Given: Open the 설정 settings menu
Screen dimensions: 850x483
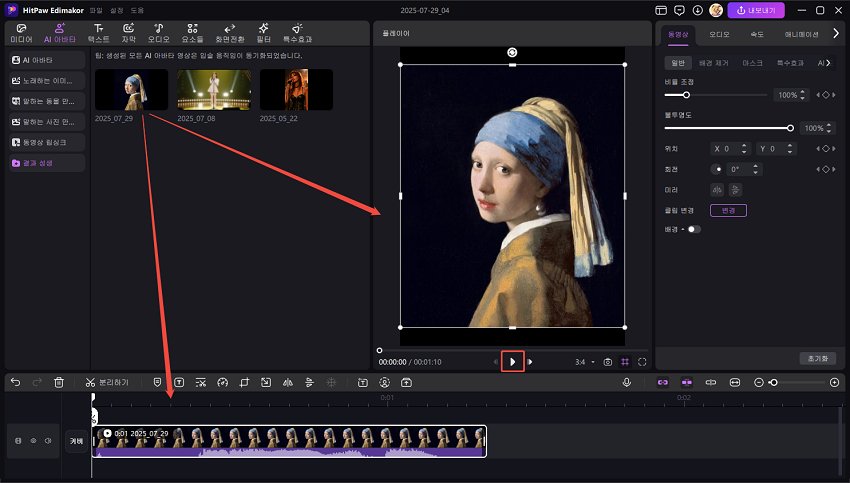Looking at the screenshot, I should tap(117, 10).
